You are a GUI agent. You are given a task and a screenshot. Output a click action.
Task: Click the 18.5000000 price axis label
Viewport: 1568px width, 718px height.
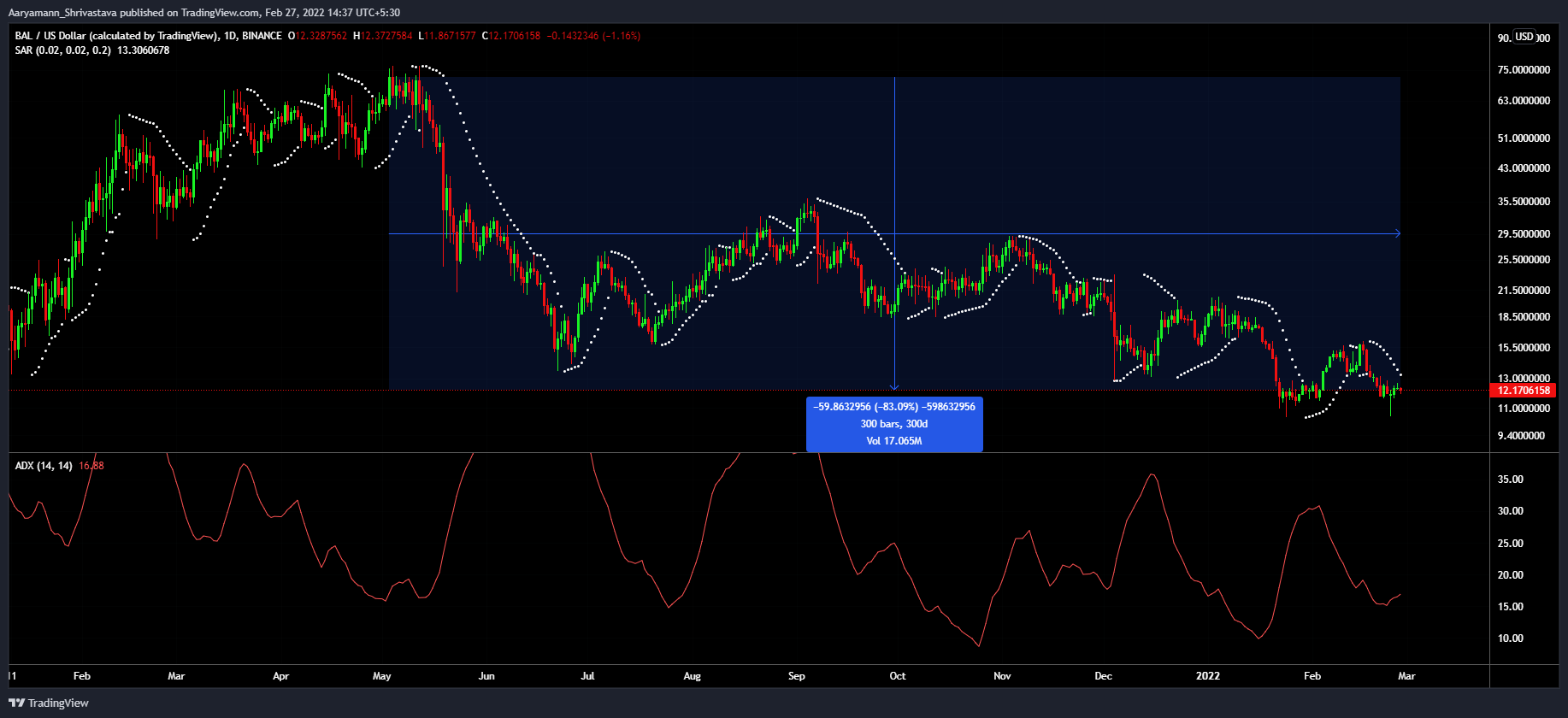click(1524, 317)
